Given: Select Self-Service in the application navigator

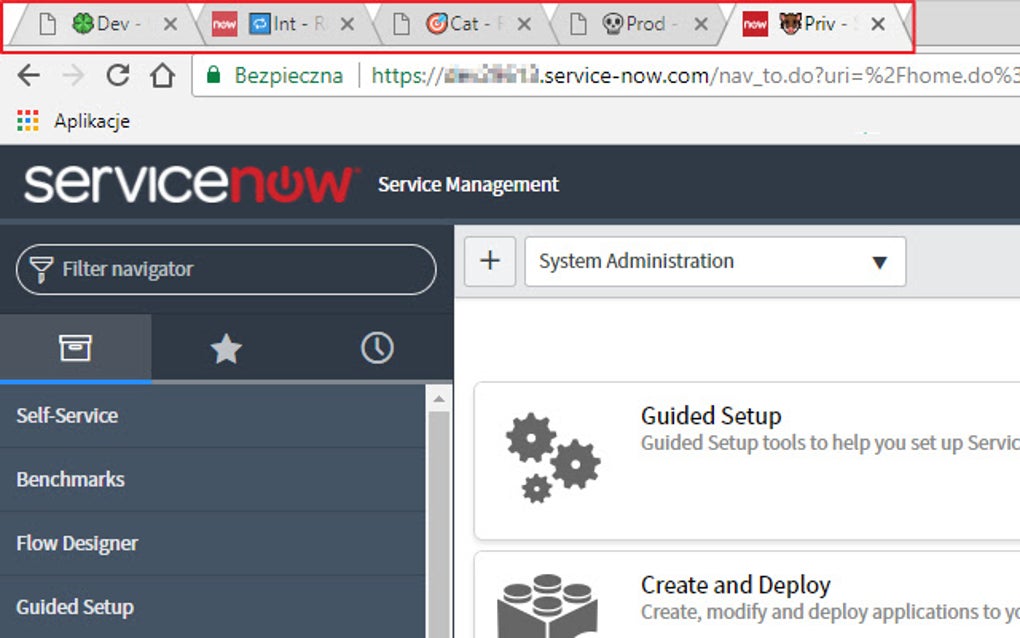Looking at the screenshot, I should coord(65,415).
